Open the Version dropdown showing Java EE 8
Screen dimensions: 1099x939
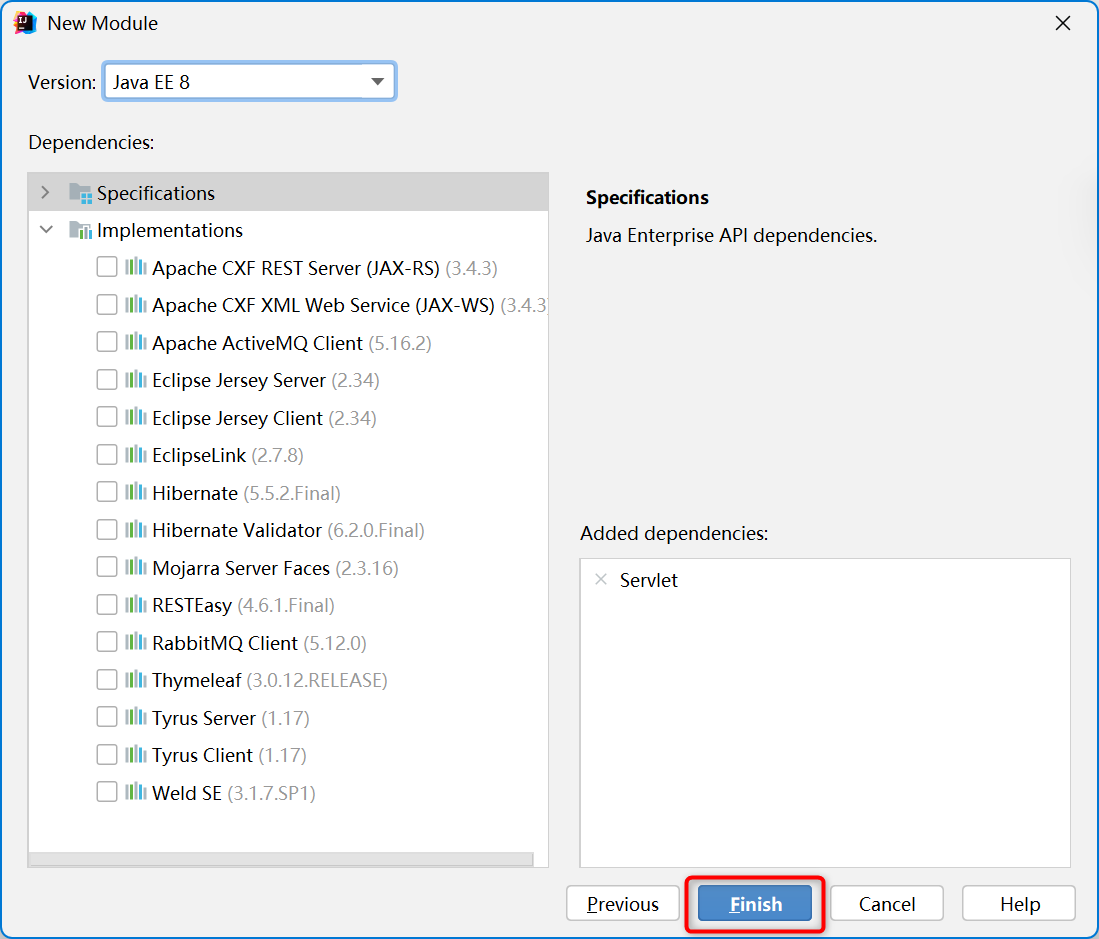[x=250, y=81]
